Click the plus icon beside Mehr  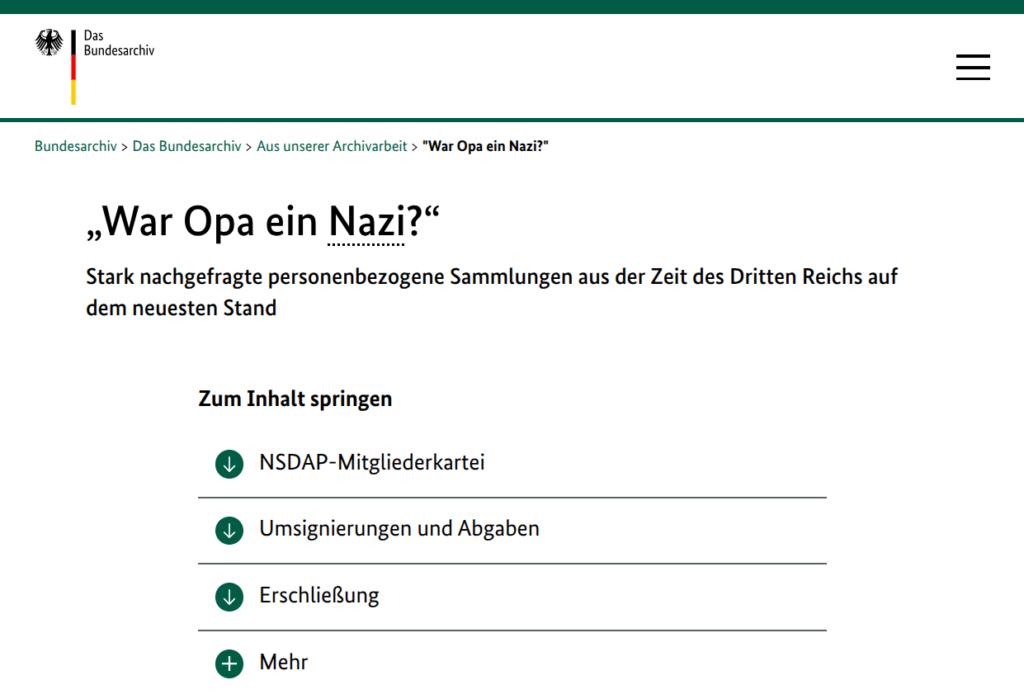click(229, 663)
